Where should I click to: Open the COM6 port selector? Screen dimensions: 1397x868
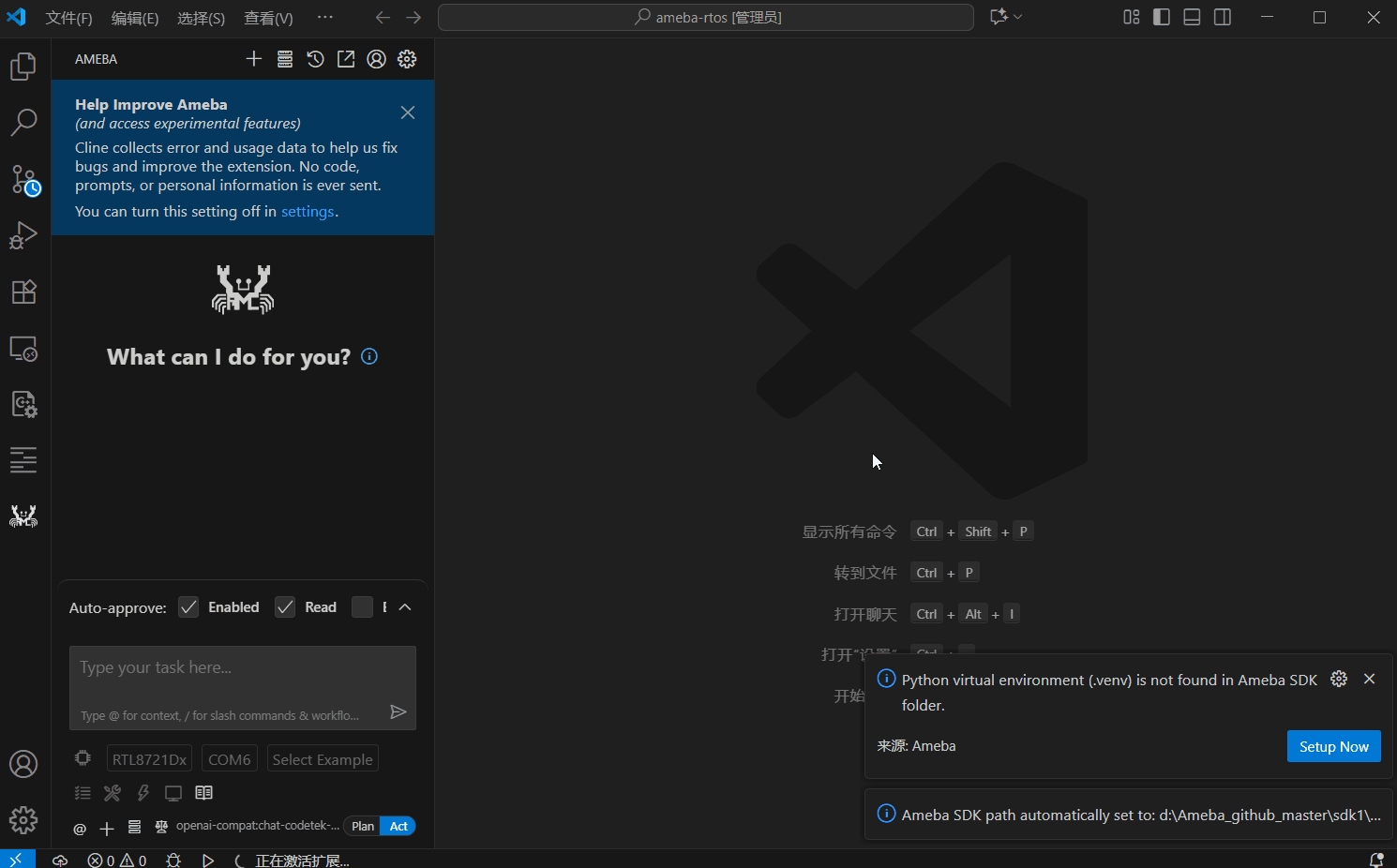pos(230,759)
